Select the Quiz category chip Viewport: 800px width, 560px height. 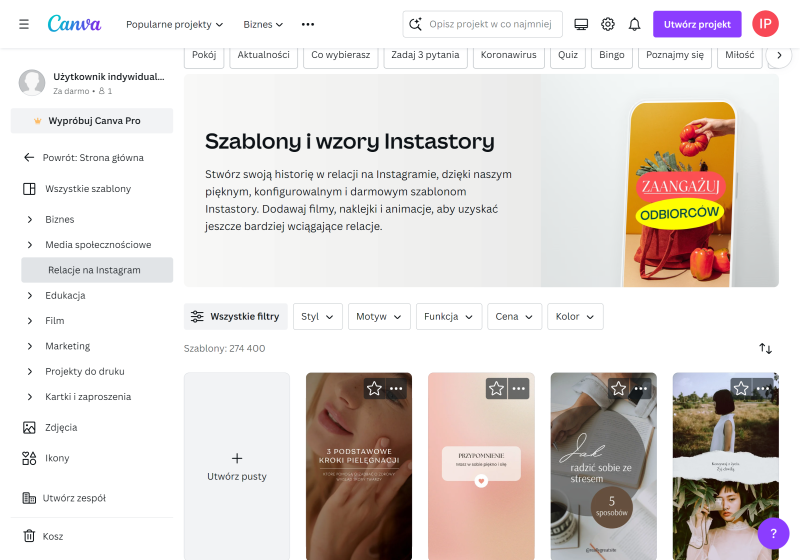(x=568, y=55)
